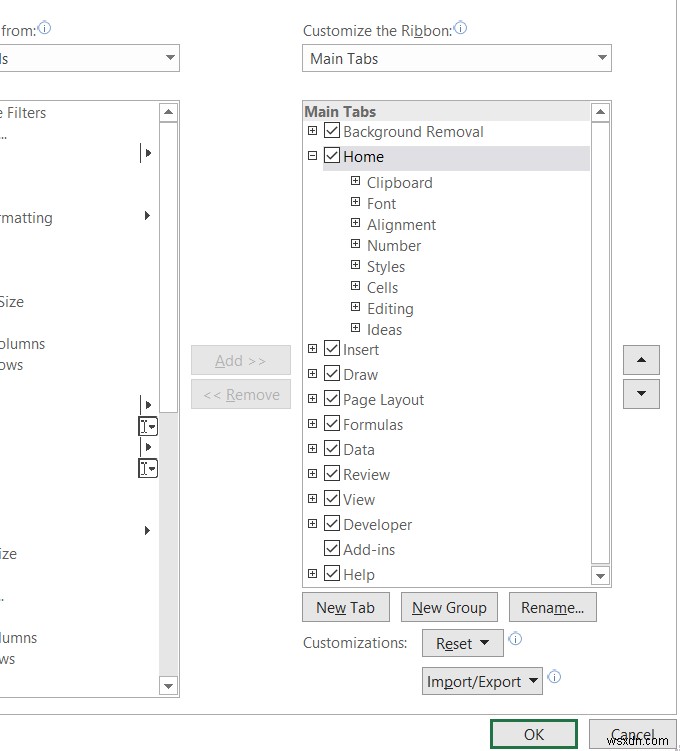Expand the View tab node

click(x=312, y=499)
